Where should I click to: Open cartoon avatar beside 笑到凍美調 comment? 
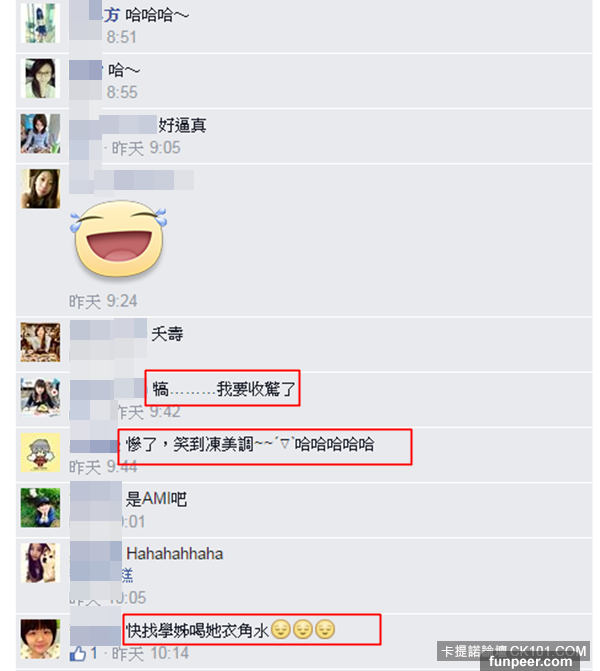coord(40,453)
